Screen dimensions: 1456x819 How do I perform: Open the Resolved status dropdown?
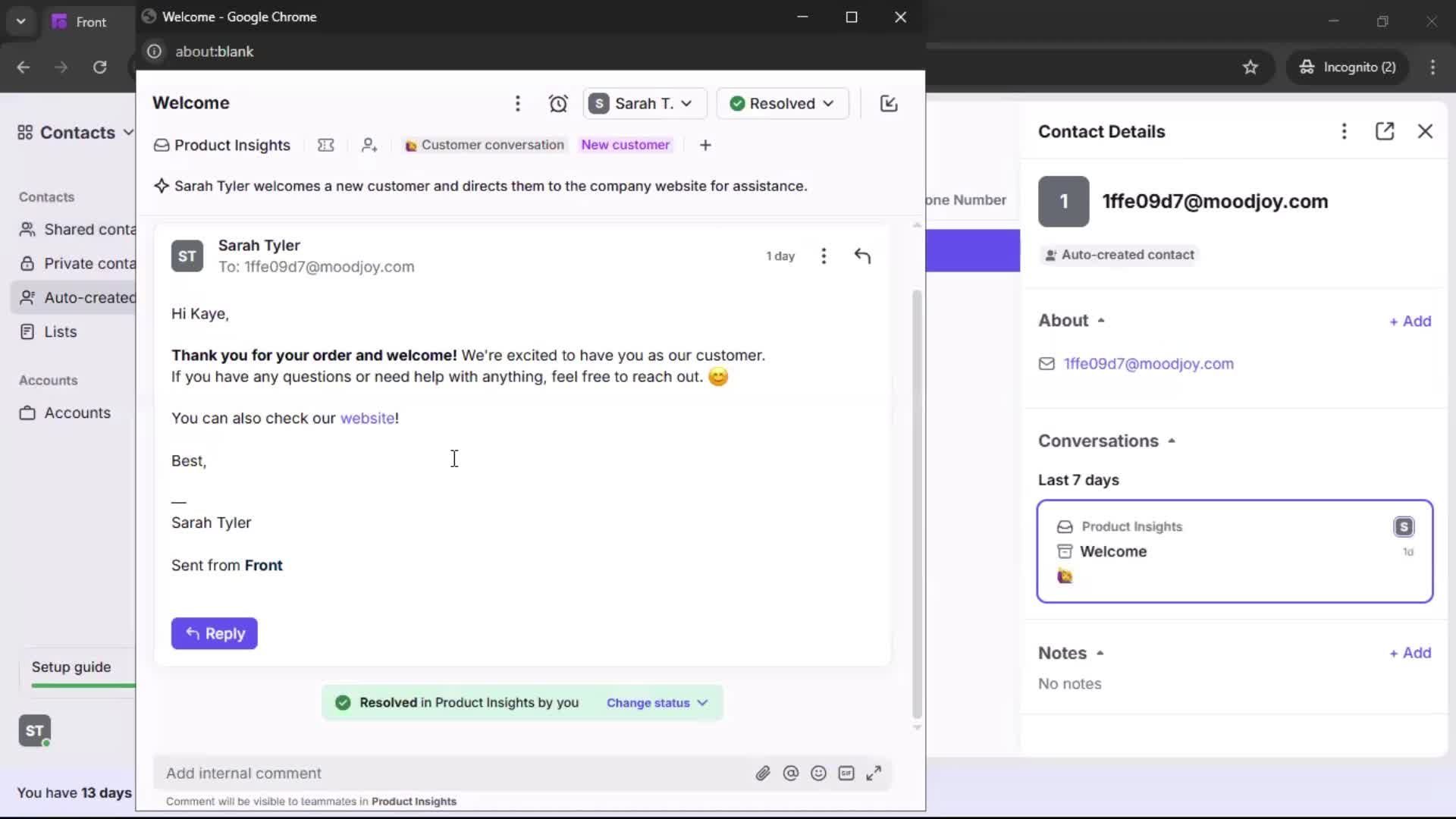783,103
